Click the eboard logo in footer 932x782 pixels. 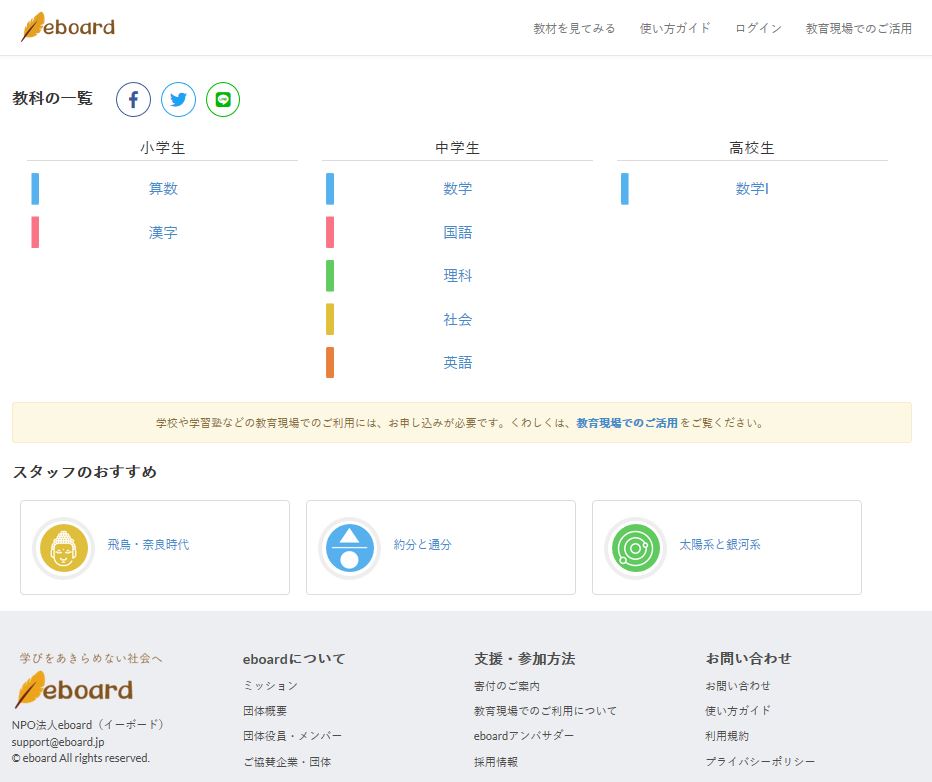pos(74,690)
